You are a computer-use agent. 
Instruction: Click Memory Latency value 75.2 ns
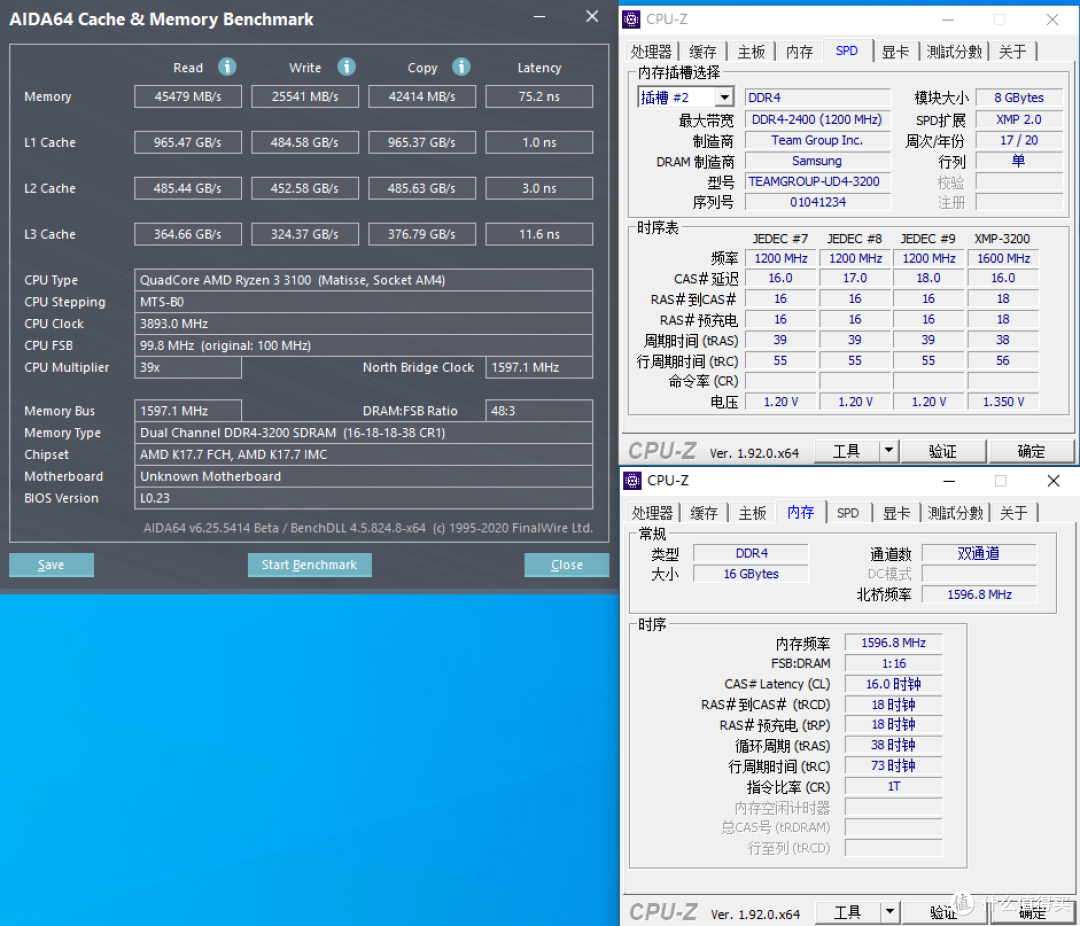539,96
